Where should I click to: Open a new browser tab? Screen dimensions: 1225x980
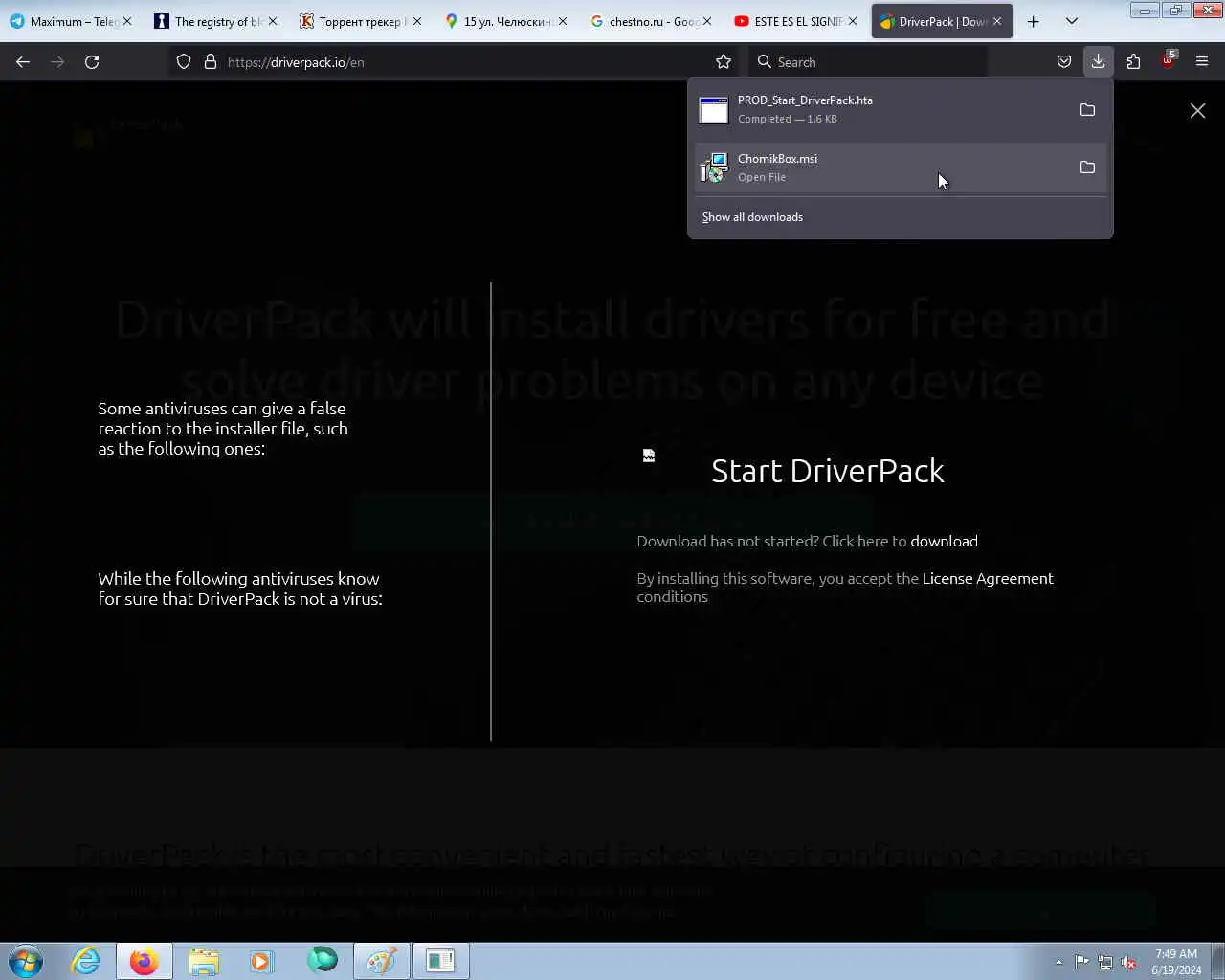pos(1034,21)
